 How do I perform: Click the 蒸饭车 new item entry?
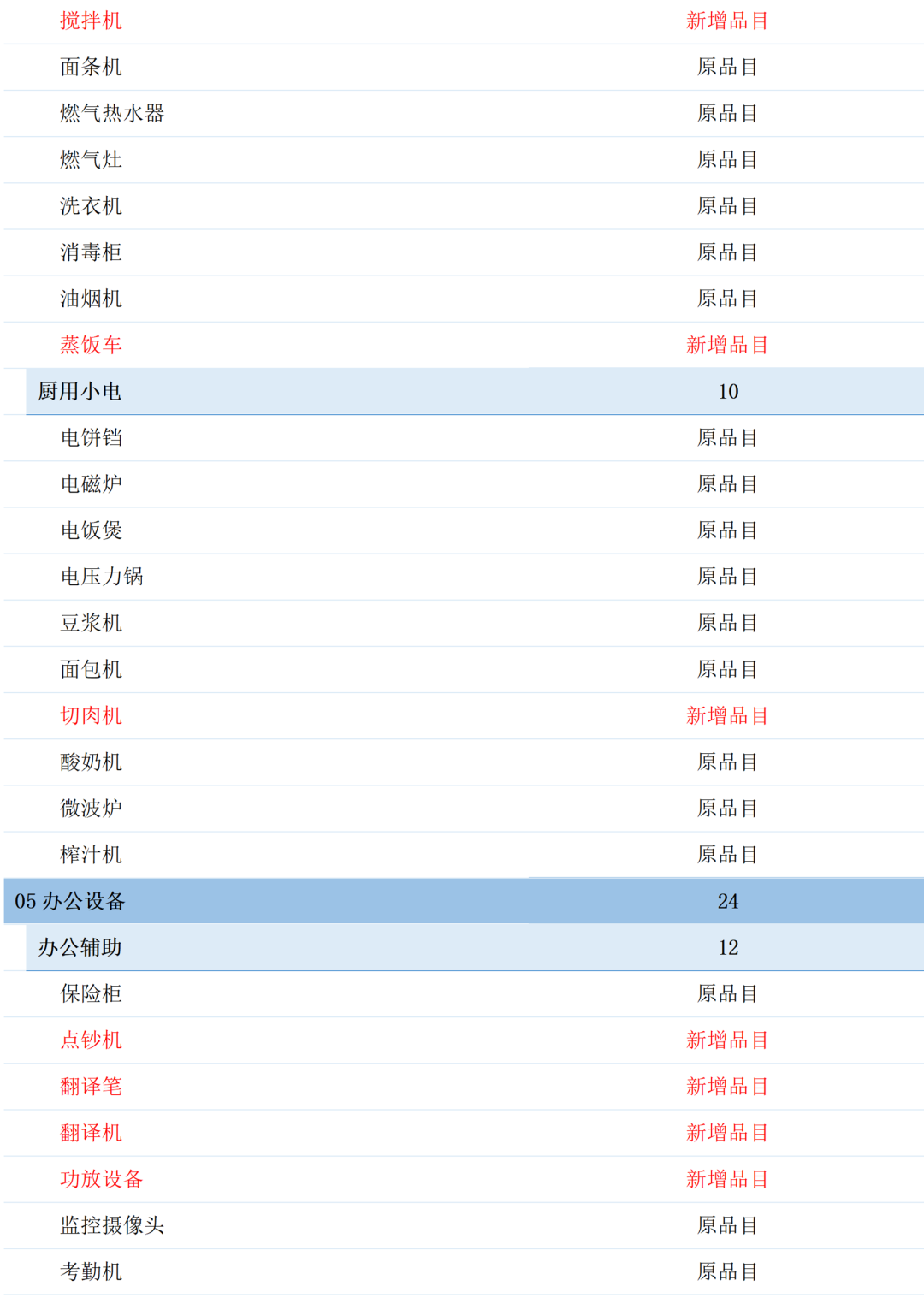pos(90,345)
